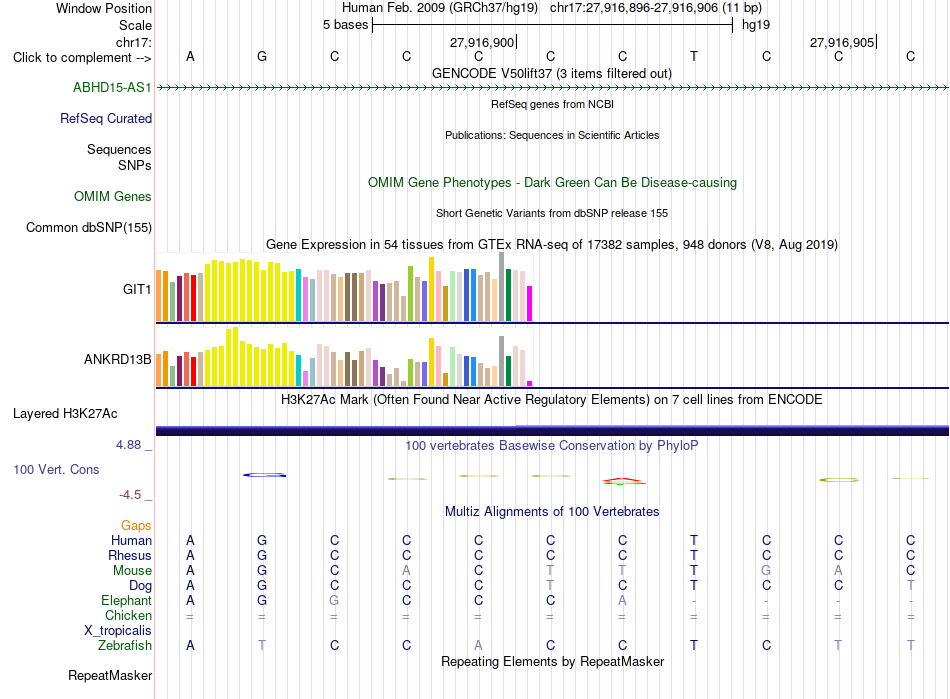Click 'Human Feb. 2009 (GRCh37/hg19)' text
950x699 pixels.
pos(440,8)
